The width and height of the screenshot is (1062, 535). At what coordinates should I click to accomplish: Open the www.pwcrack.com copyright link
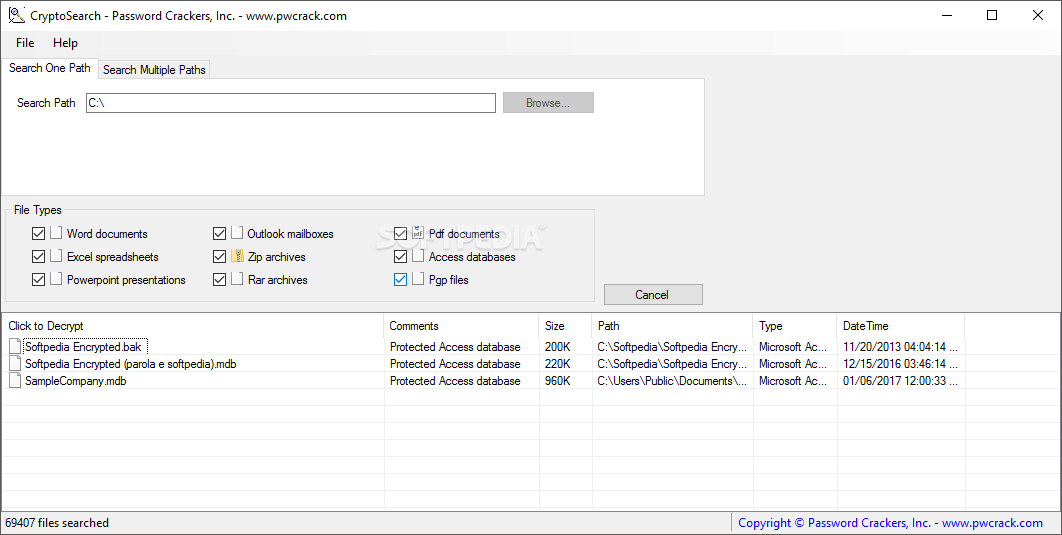[890, 523]
